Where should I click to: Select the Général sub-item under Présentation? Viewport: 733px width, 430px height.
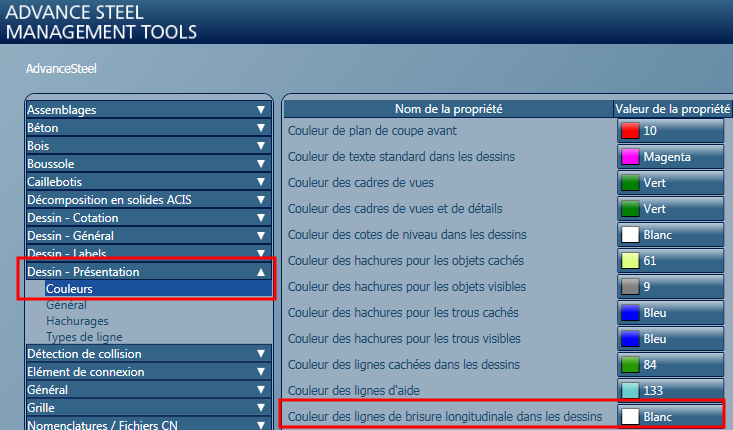coord(66,305)
